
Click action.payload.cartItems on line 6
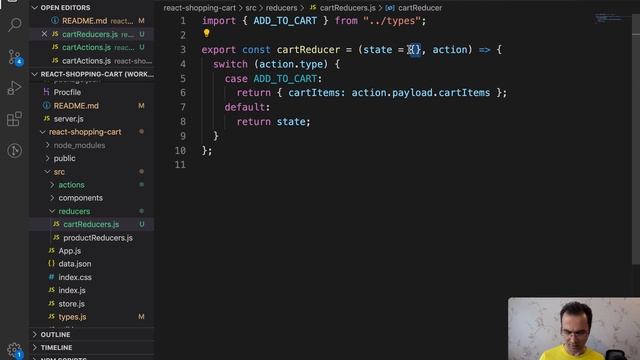point(421,93)
